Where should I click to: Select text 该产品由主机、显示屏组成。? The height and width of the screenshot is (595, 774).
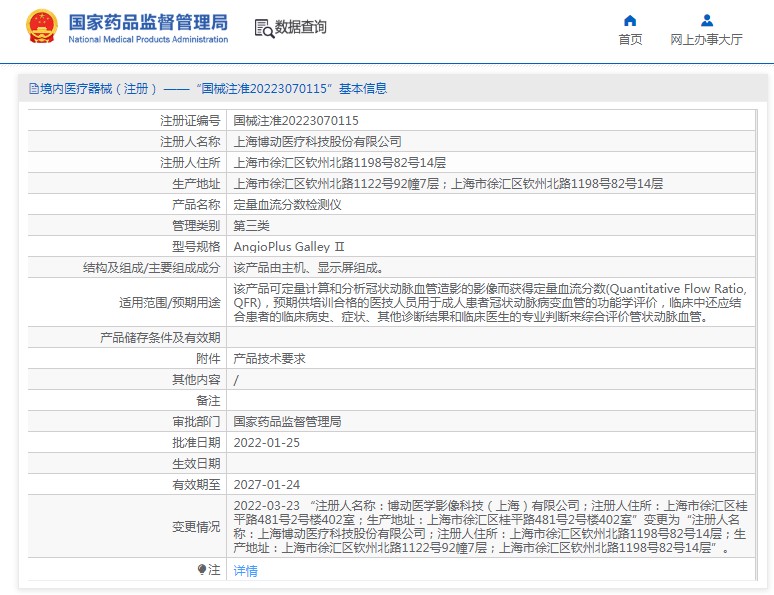(x=309, y=268)
